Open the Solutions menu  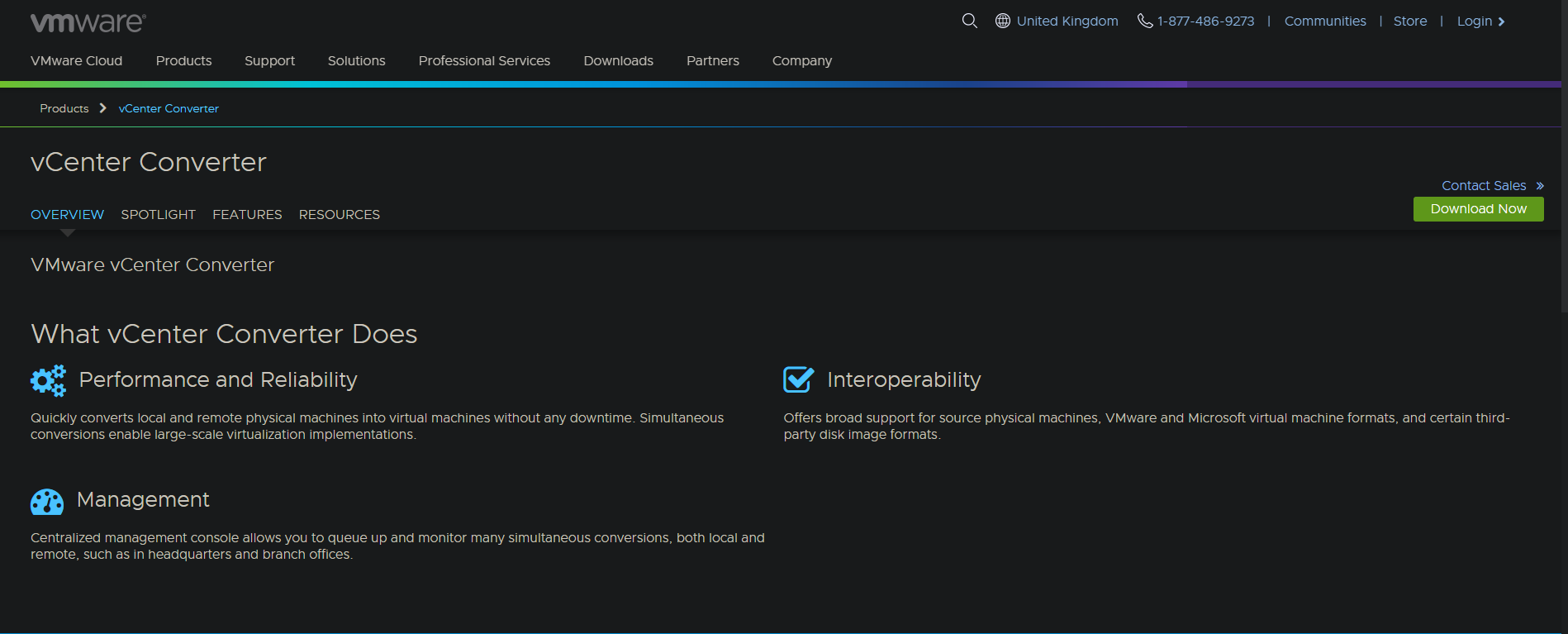click(x=356, y=60)
